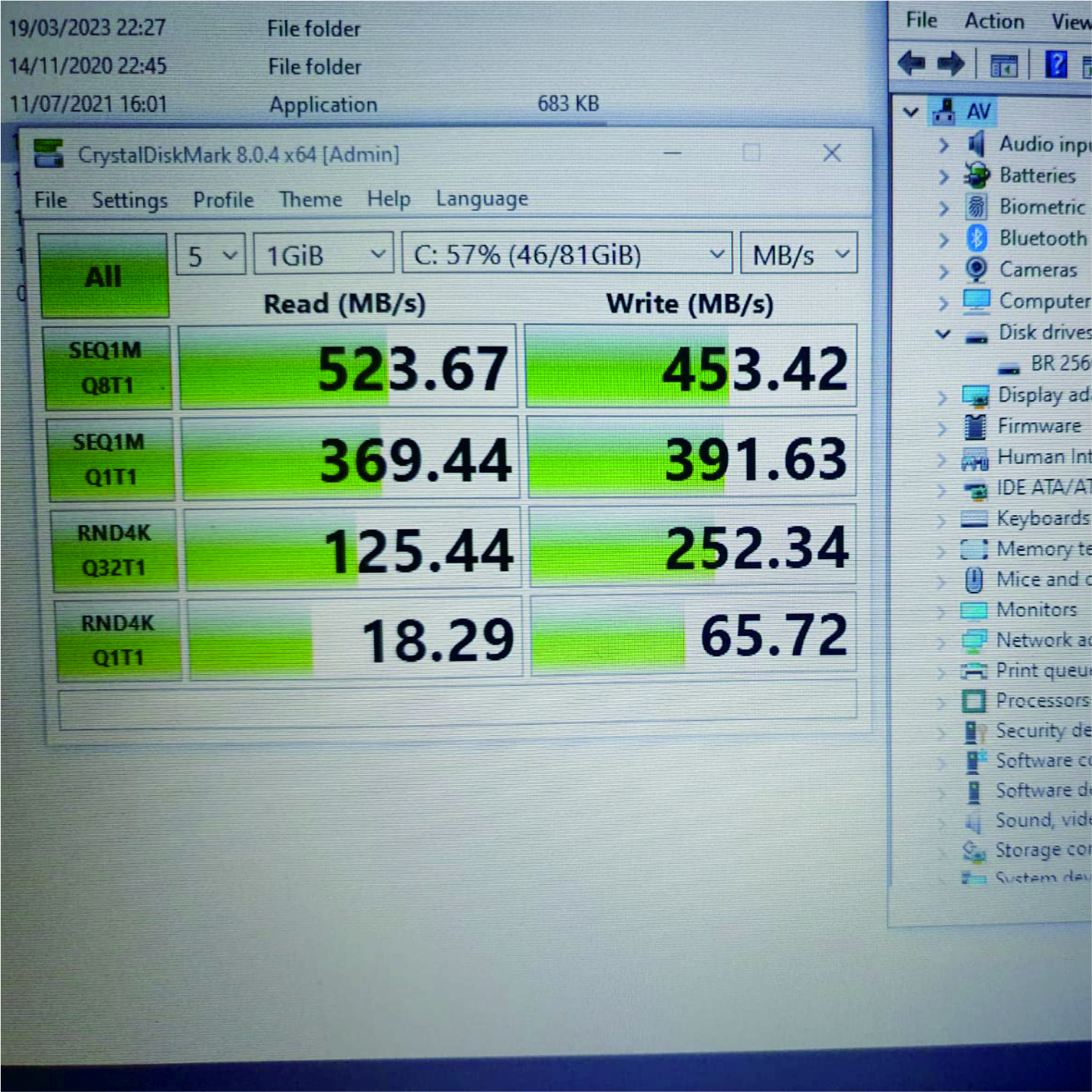The image size is (1092, 1092).
Task: Expand the Audio inputs category
Action: (943, 145)
